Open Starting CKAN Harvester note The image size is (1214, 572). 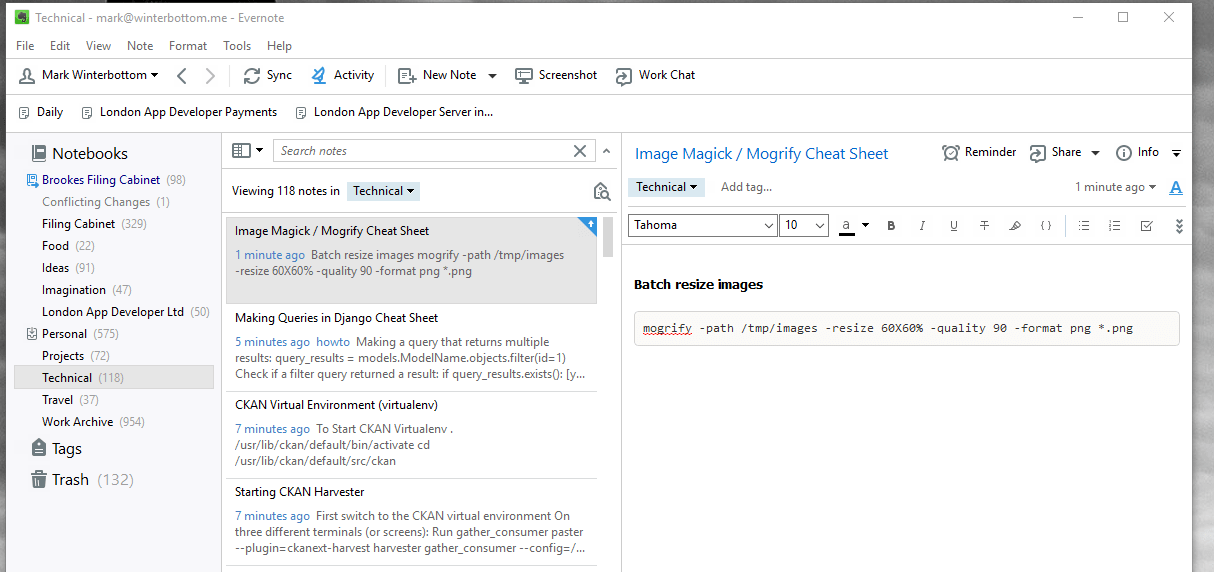411,521
